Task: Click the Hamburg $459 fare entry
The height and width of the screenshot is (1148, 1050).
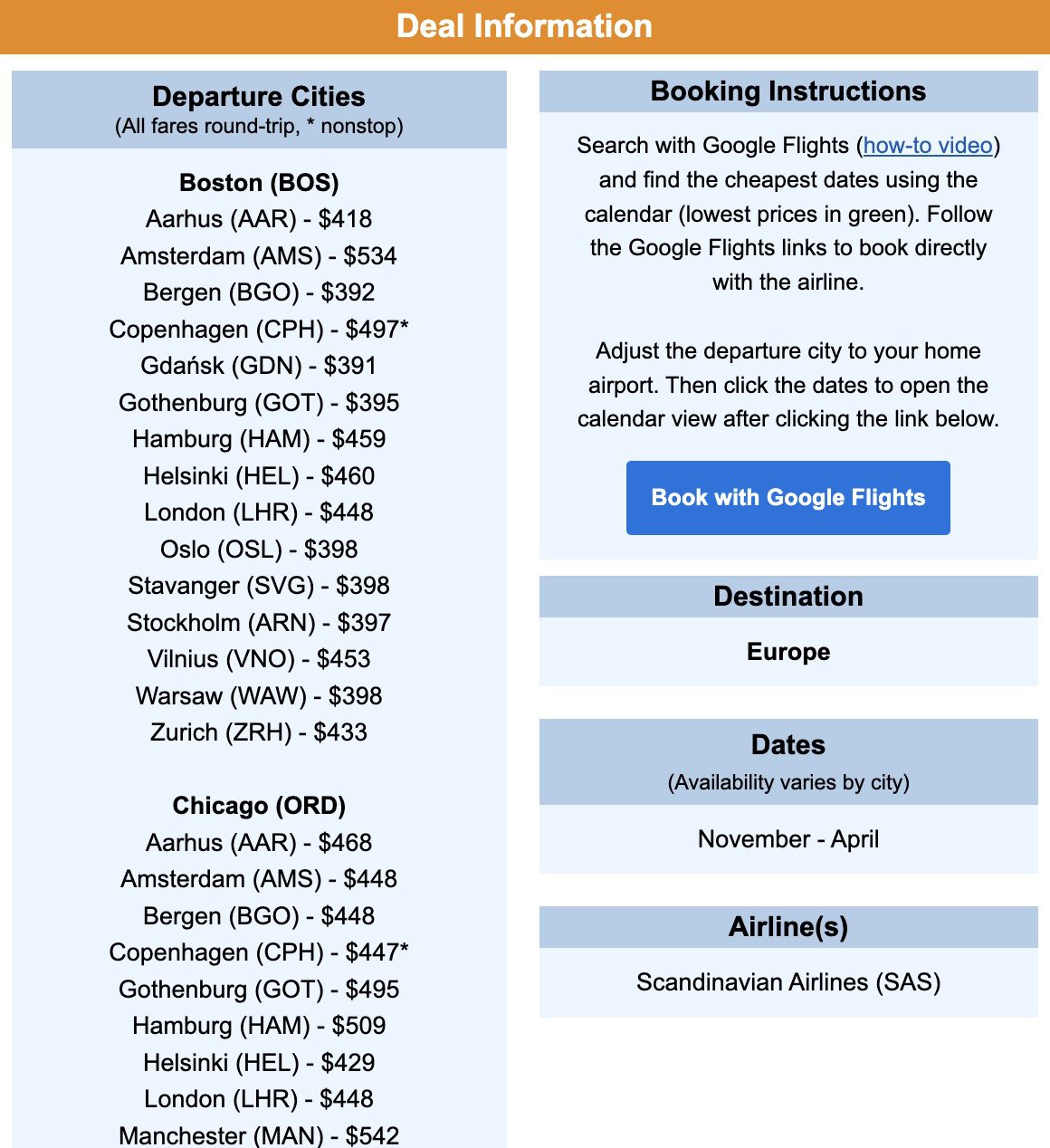Action: point(259,439)
